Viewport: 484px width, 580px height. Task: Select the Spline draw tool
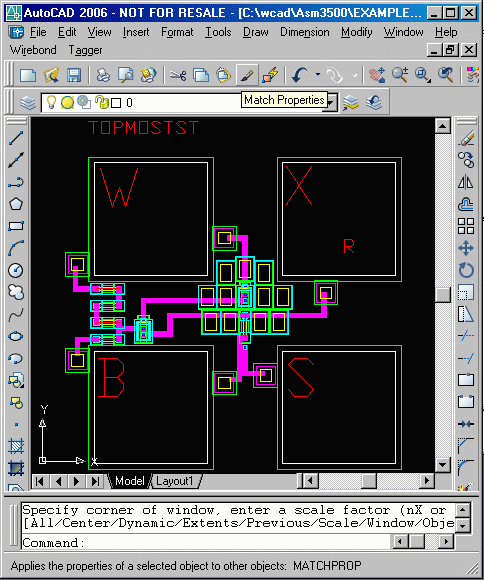click(x=16, y=314)
